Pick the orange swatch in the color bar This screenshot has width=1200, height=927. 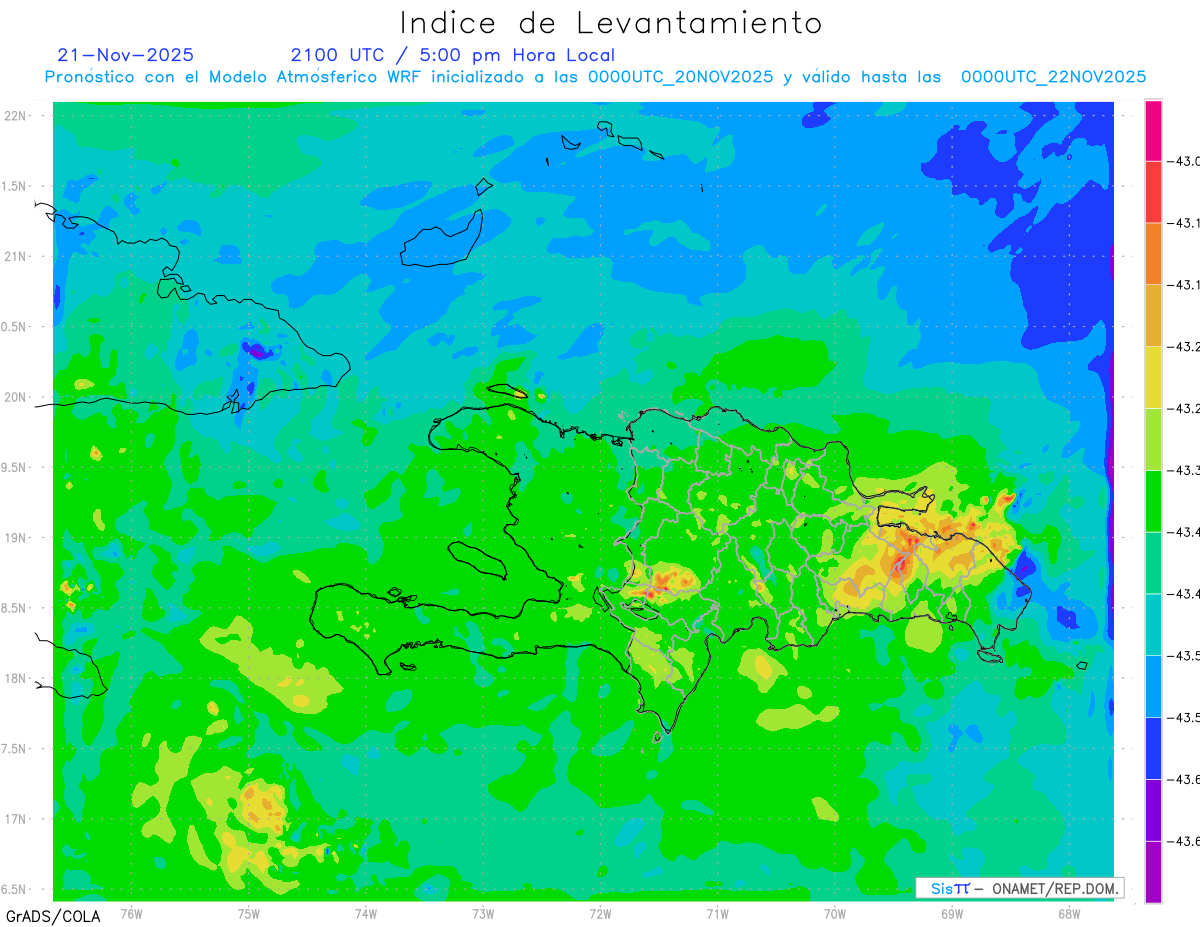[1153, 254]
